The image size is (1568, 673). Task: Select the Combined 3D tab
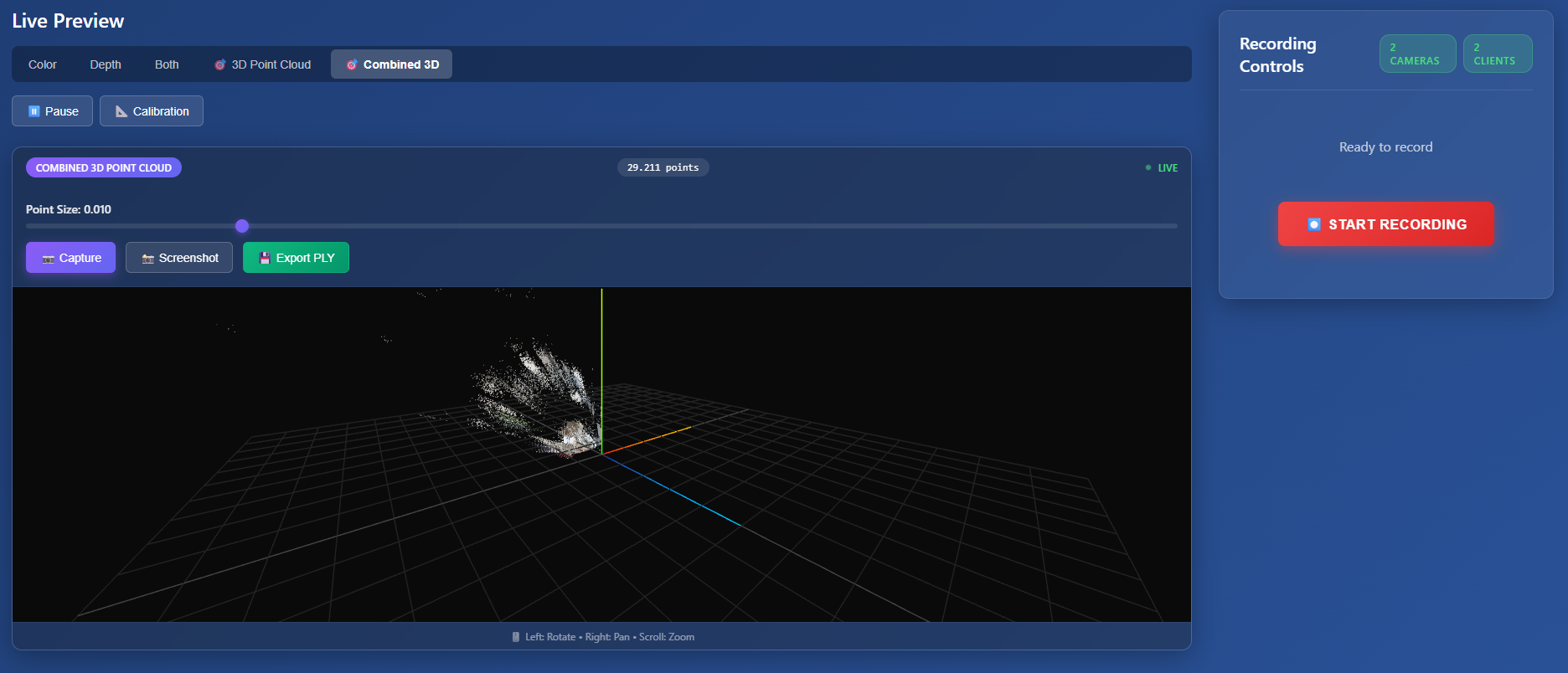[x=391, y=64]
